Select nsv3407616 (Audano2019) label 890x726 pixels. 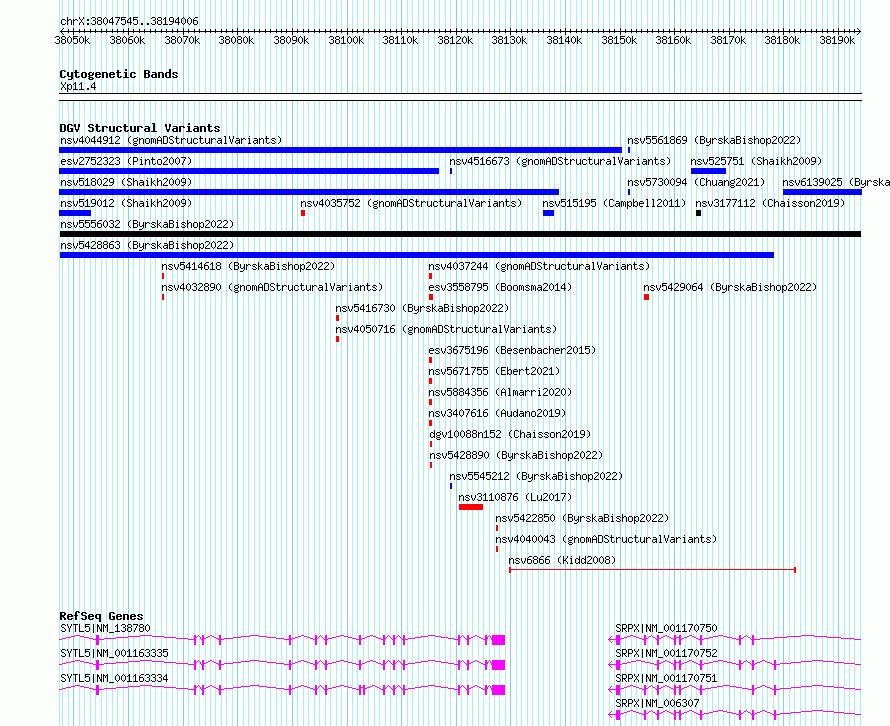(x=497, y=413)
